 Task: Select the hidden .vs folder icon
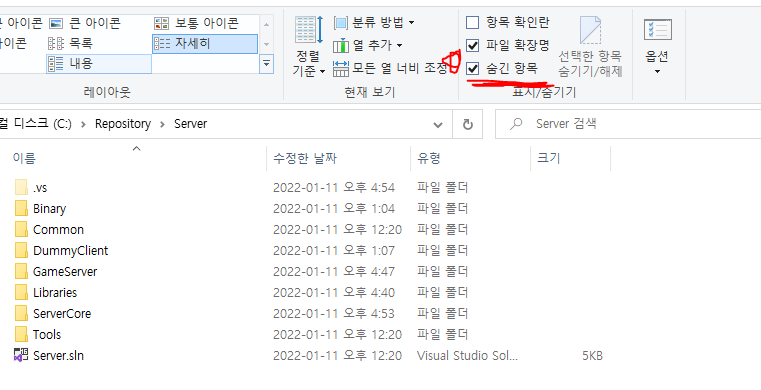(x=21, y=187)
